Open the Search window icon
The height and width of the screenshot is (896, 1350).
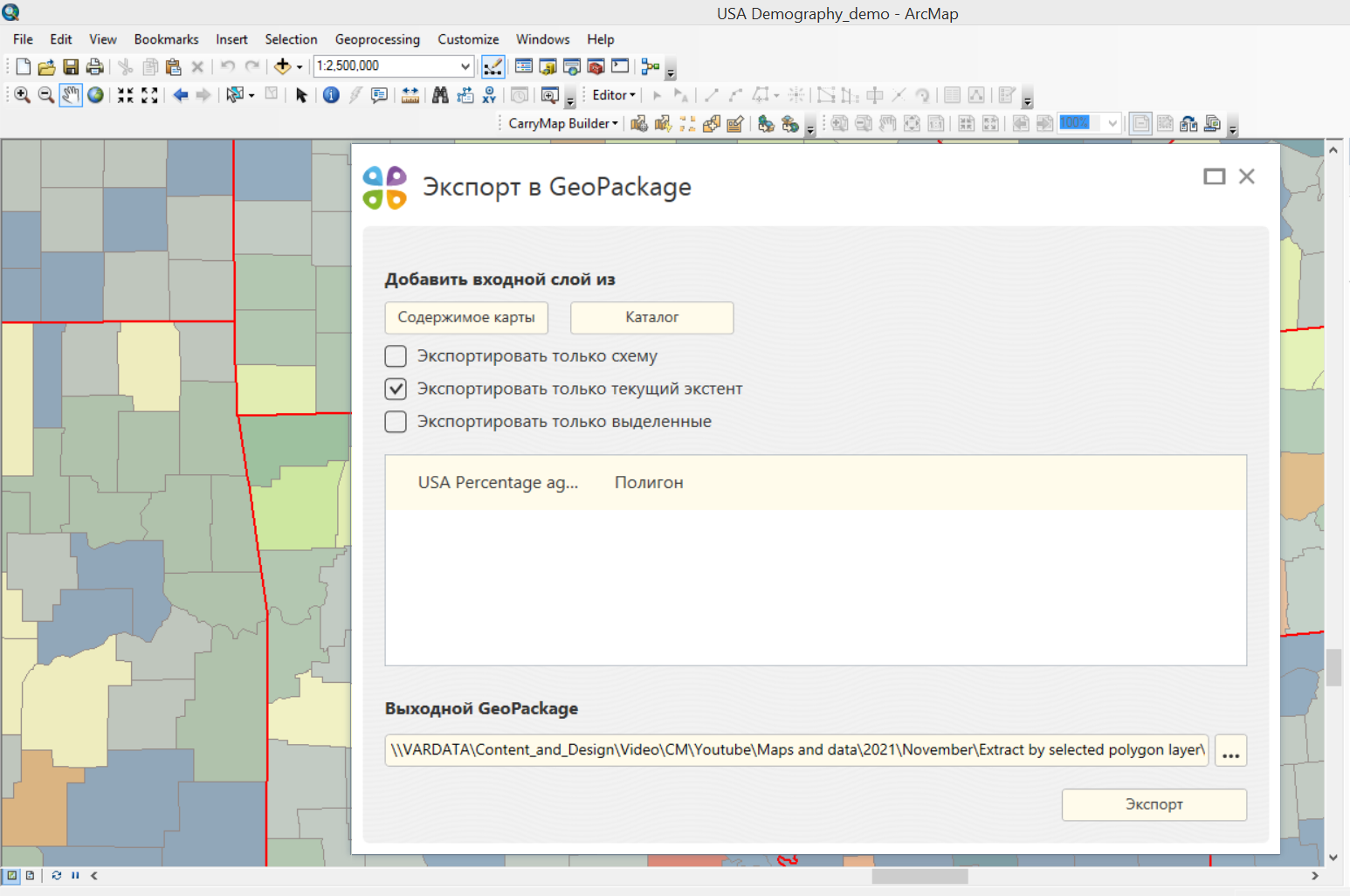tap(572, 66)
